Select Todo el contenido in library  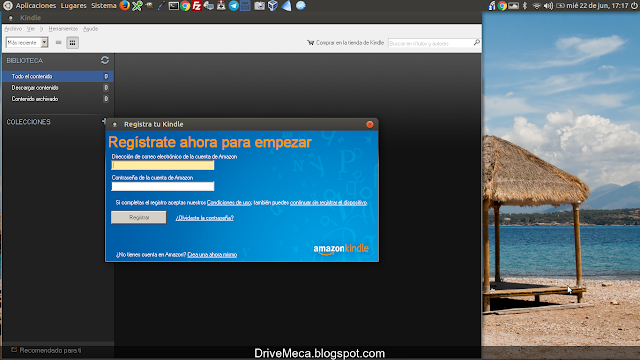(58, 76)
